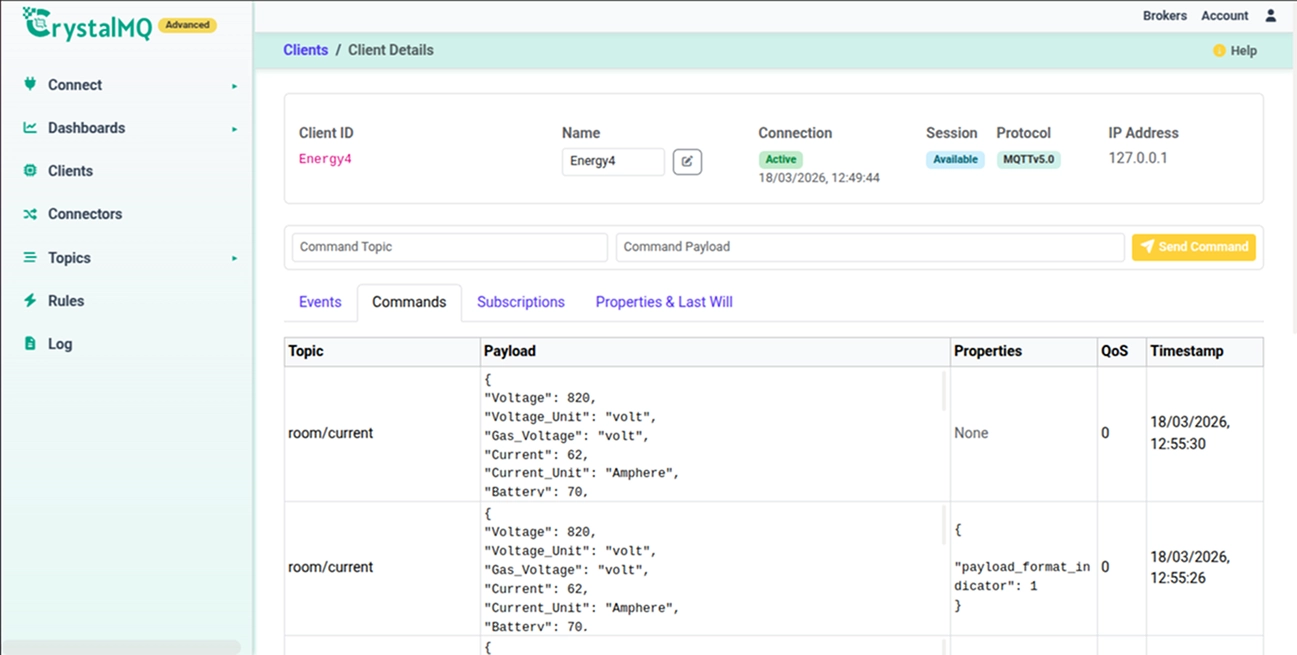
Task: Switch to the Subscriptions tab
Action: [521, 302]
